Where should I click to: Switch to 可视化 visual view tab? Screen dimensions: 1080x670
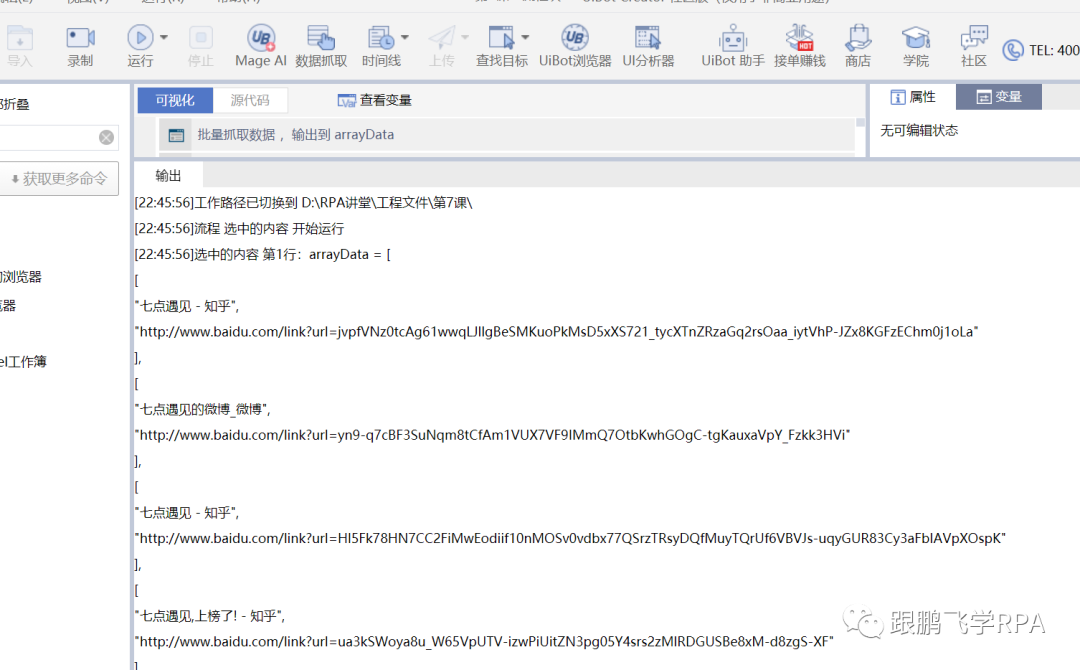pos(175,101)
